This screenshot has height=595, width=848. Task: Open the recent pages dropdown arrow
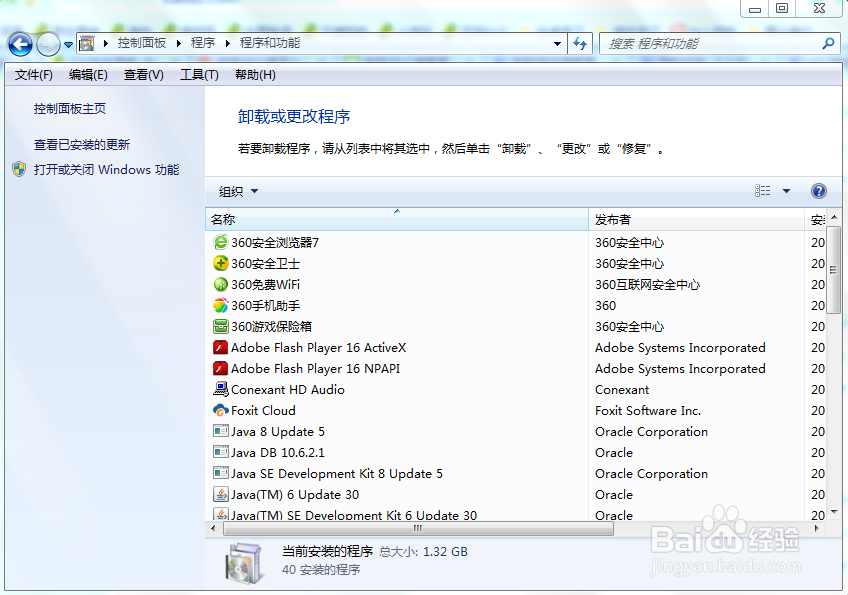coord(68,44)
